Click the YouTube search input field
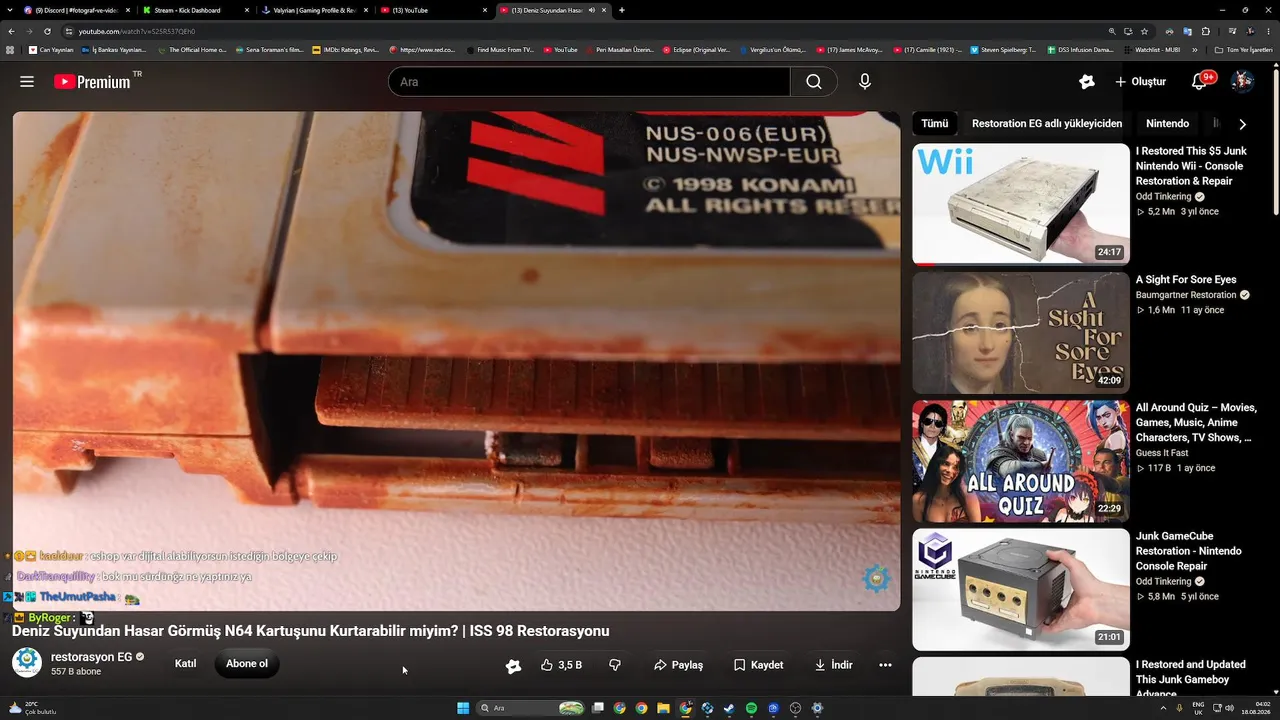 point(589,82)
